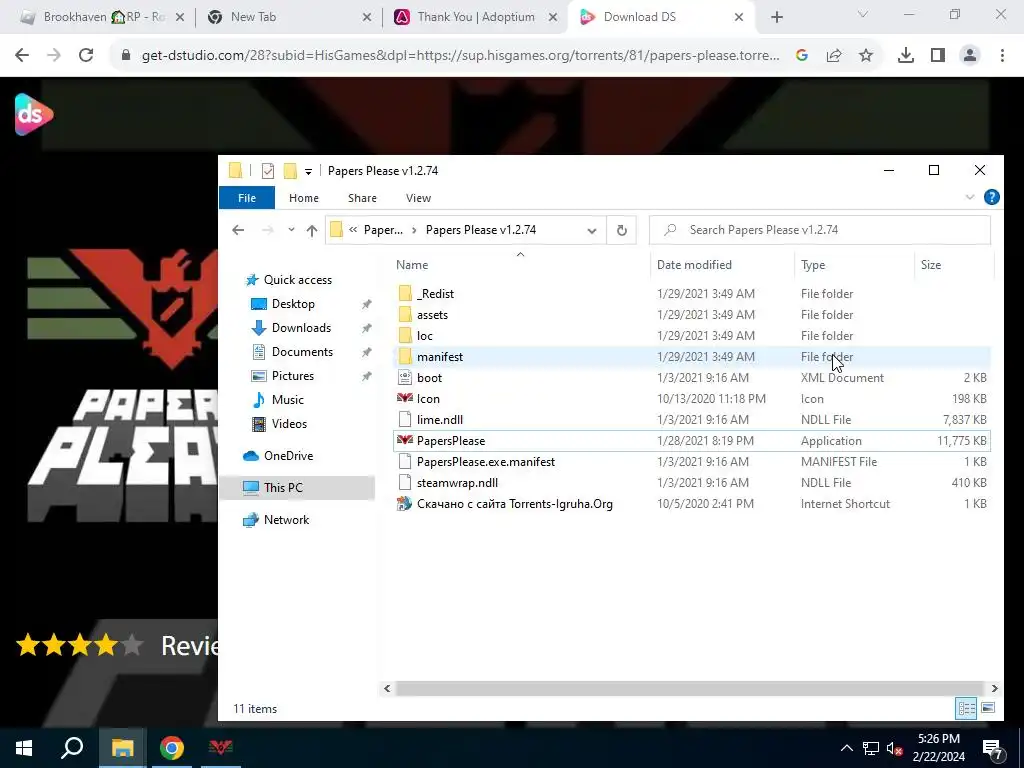Select Desktop in navigation pane
1024x768 pixels.
[293, 304]
